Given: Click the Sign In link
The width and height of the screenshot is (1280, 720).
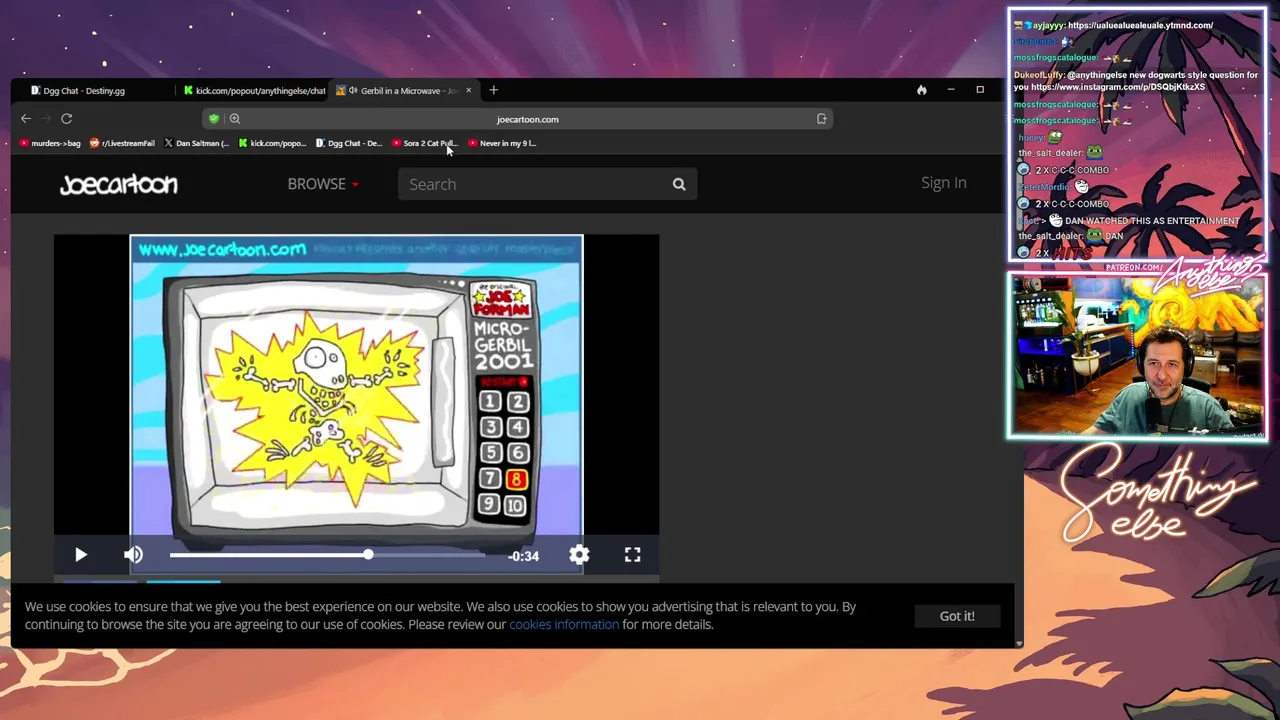Looking at the screenshot, I should pos(943,183).
